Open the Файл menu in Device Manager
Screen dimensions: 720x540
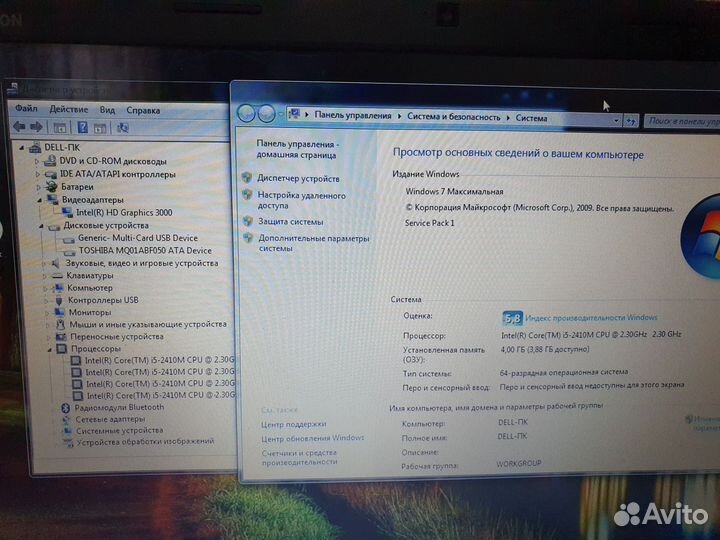click(x=26, y=108)
